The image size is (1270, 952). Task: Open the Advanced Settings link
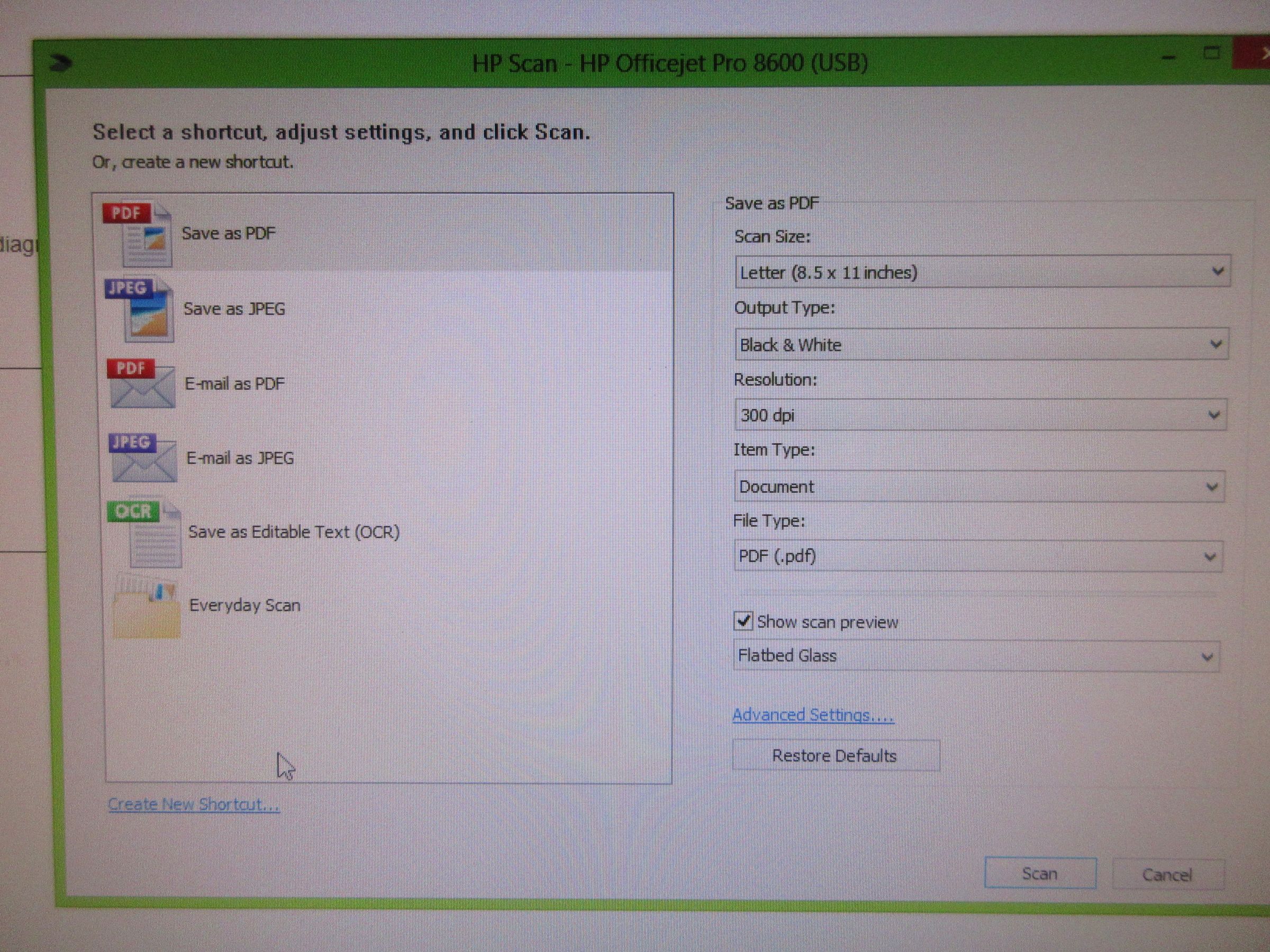click(x=812, y=716)
